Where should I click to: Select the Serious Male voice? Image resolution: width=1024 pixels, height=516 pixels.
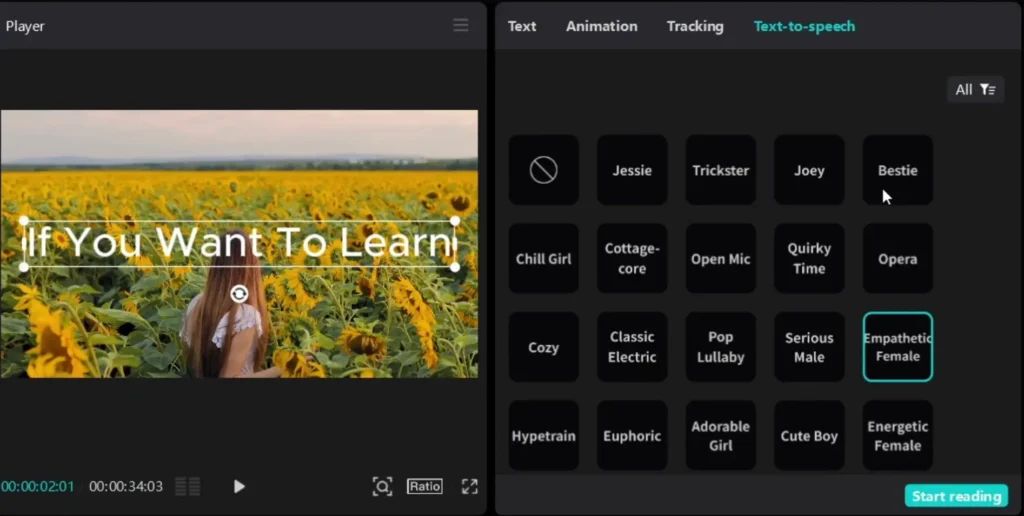point(809,347)
